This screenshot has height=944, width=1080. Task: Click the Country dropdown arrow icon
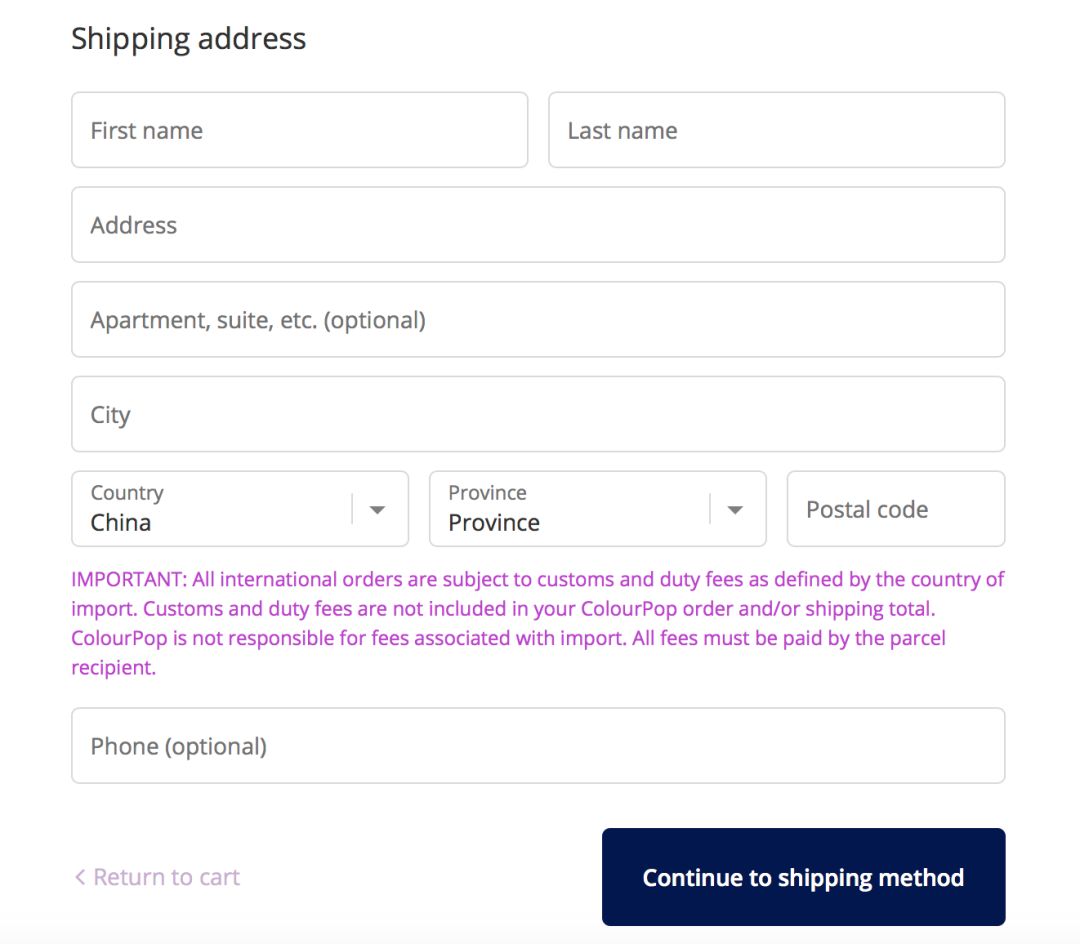click(377, 510)
